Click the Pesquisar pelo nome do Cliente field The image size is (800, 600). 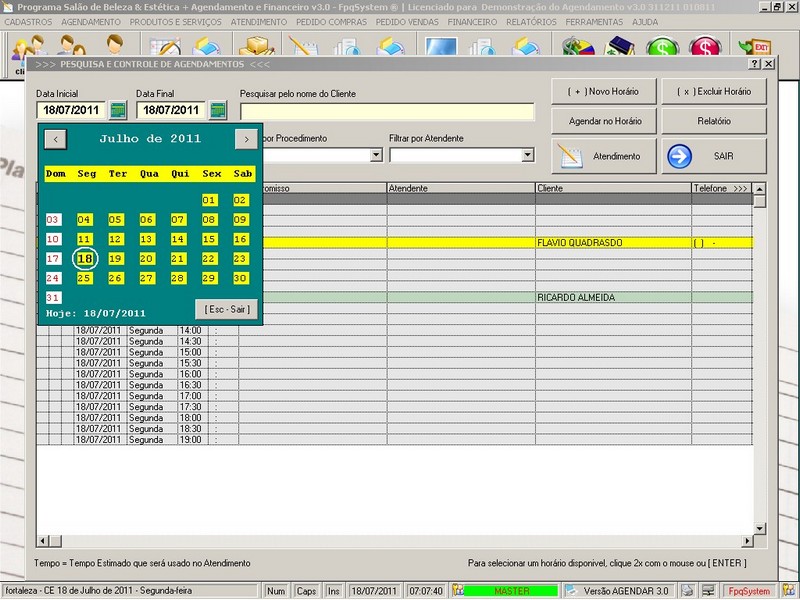point(386,111)
